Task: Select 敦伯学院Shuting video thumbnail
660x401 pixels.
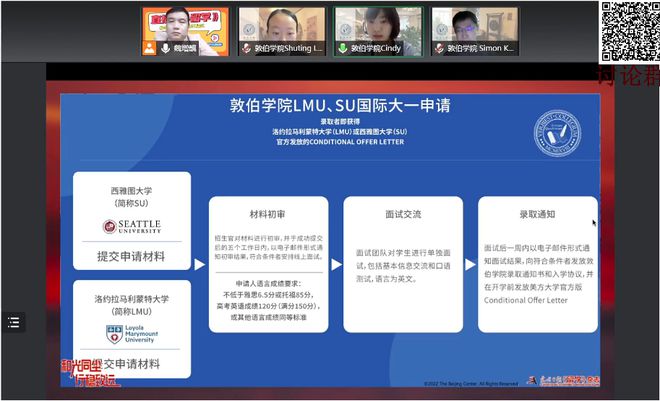Action: 282,32
